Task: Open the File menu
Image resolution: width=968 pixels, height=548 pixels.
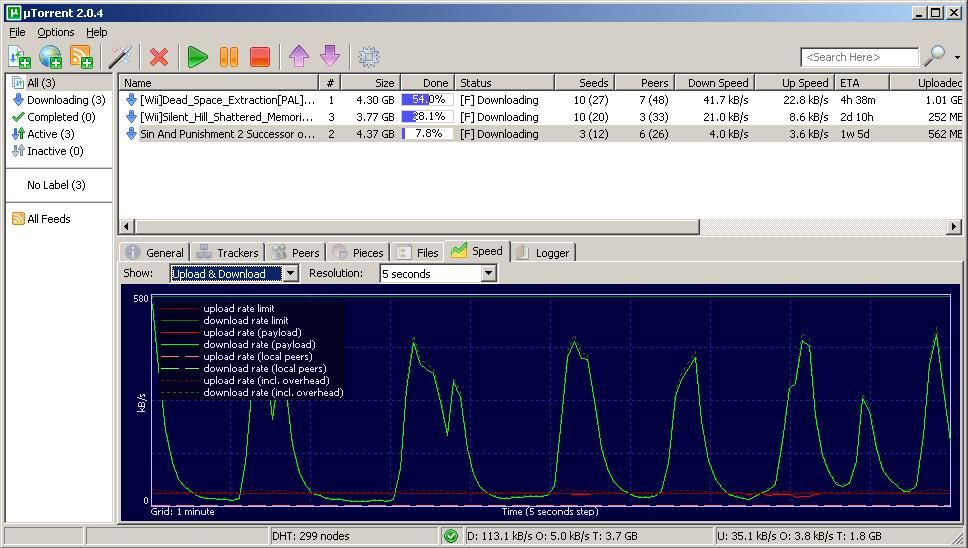Action: coord(17,32)
